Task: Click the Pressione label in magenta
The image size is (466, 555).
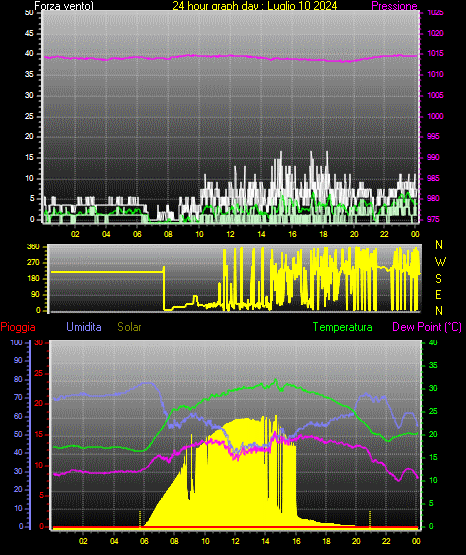Action: point(394,6)
